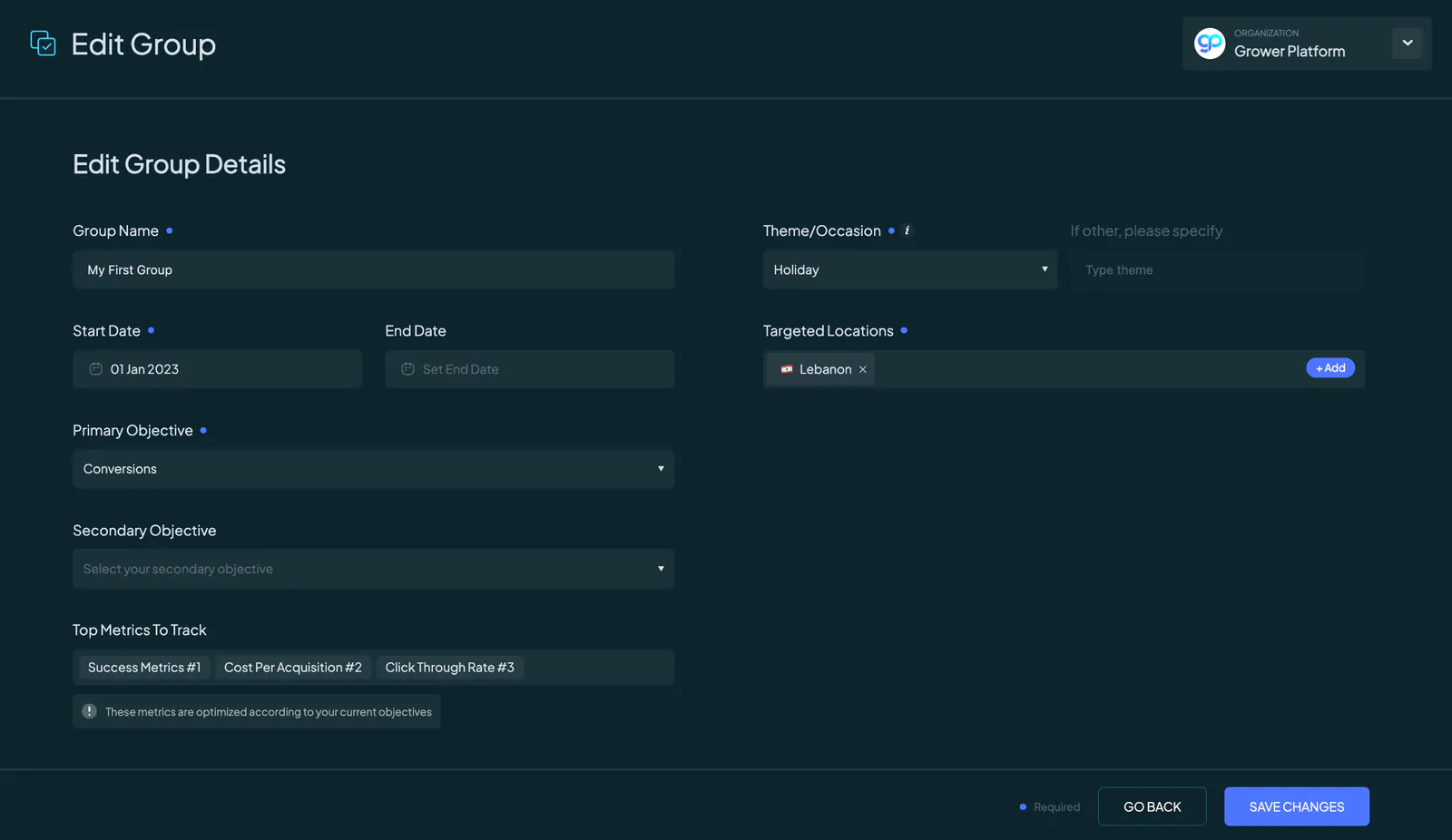Viewport: 1452px width, 840px height.
Task: Focus the Type theme input field
Action: coord(1218,269)
